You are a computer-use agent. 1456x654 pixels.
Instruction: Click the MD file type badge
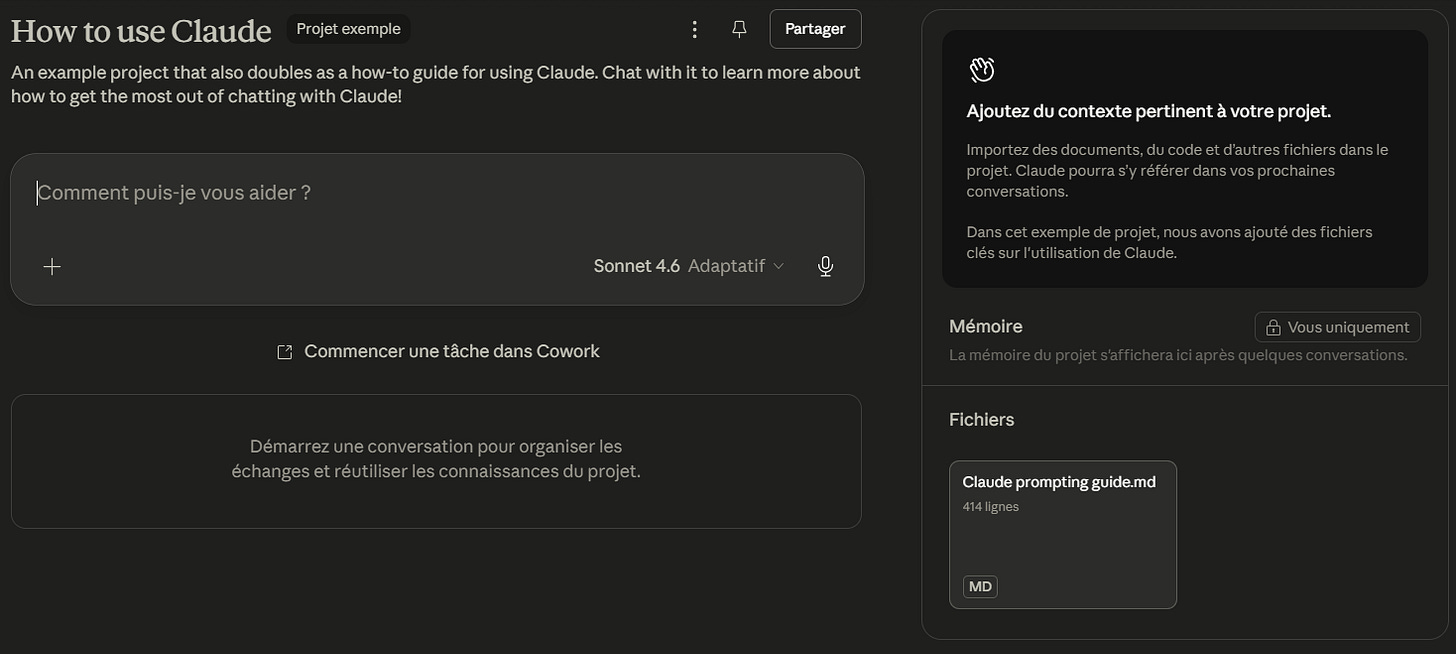980,587
